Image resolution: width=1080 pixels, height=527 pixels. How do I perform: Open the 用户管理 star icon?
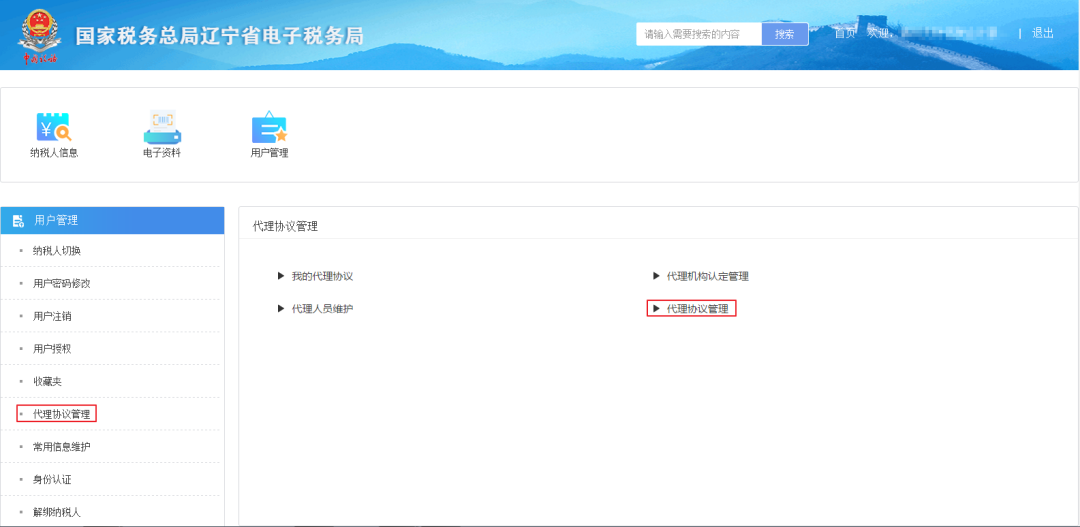pyautogui.click(x=269, y=127)
